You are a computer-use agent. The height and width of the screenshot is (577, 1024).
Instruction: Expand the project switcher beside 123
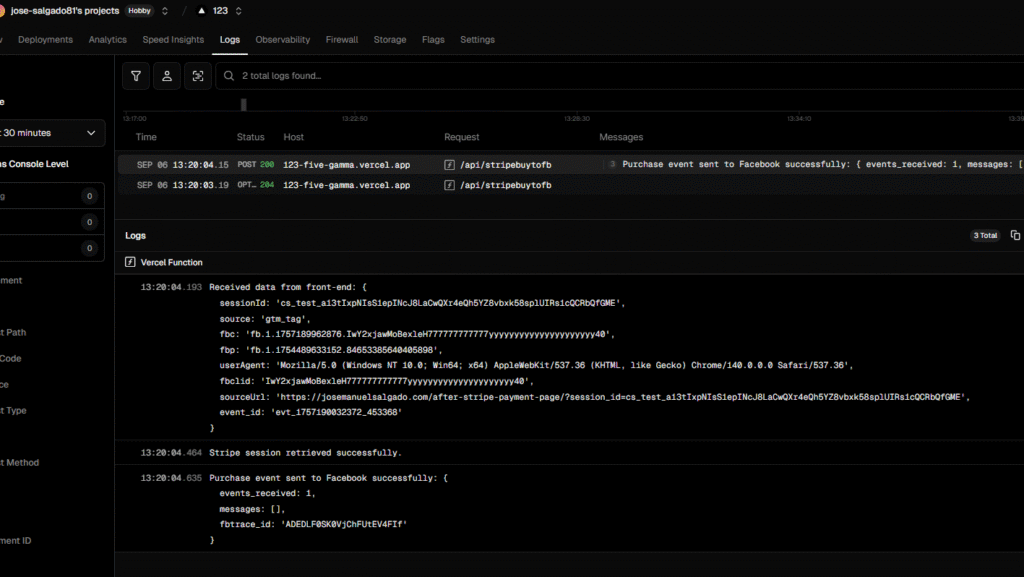[237, 11]
